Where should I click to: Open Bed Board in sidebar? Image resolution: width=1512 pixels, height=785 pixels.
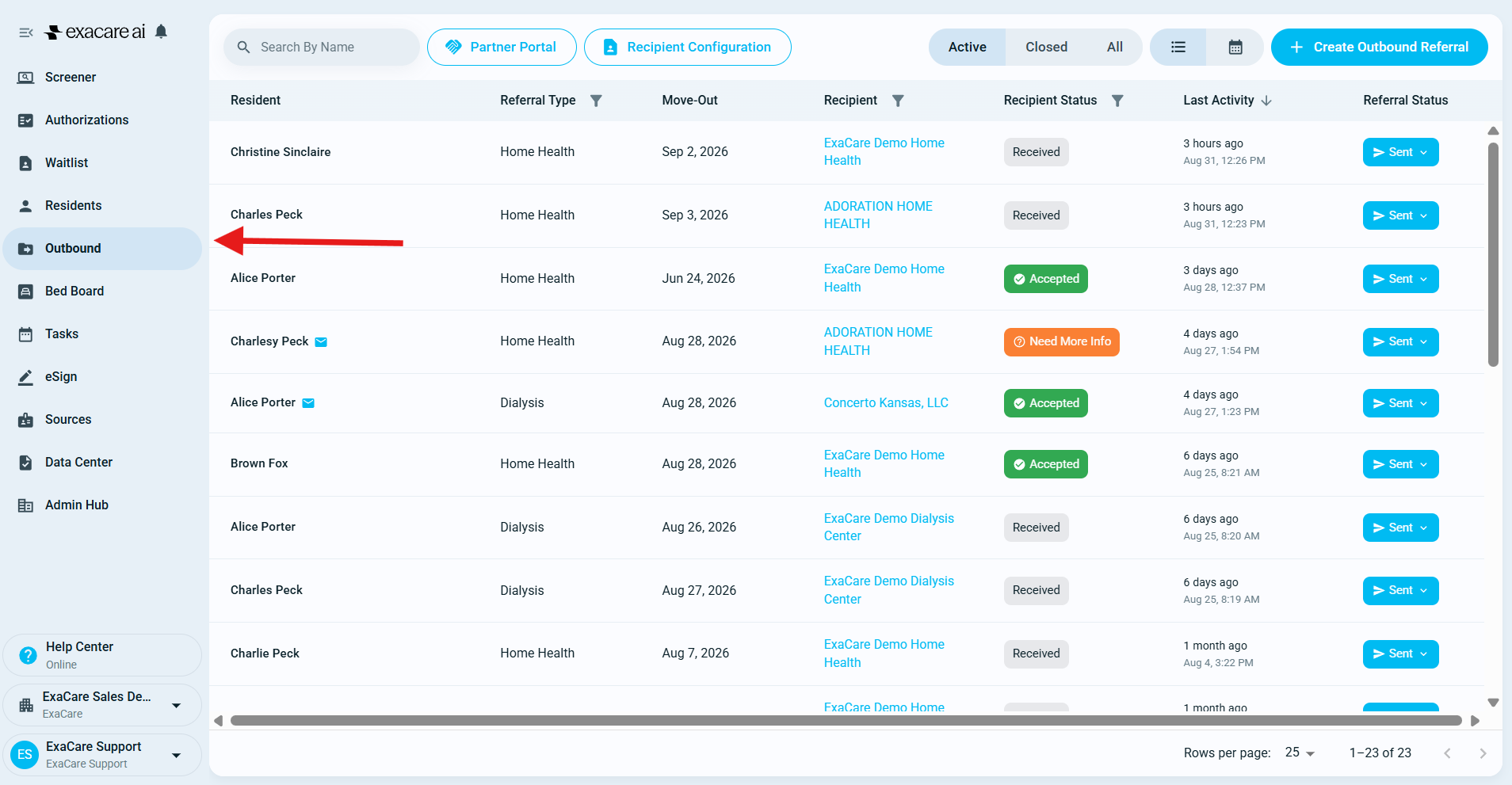point(102,292)
